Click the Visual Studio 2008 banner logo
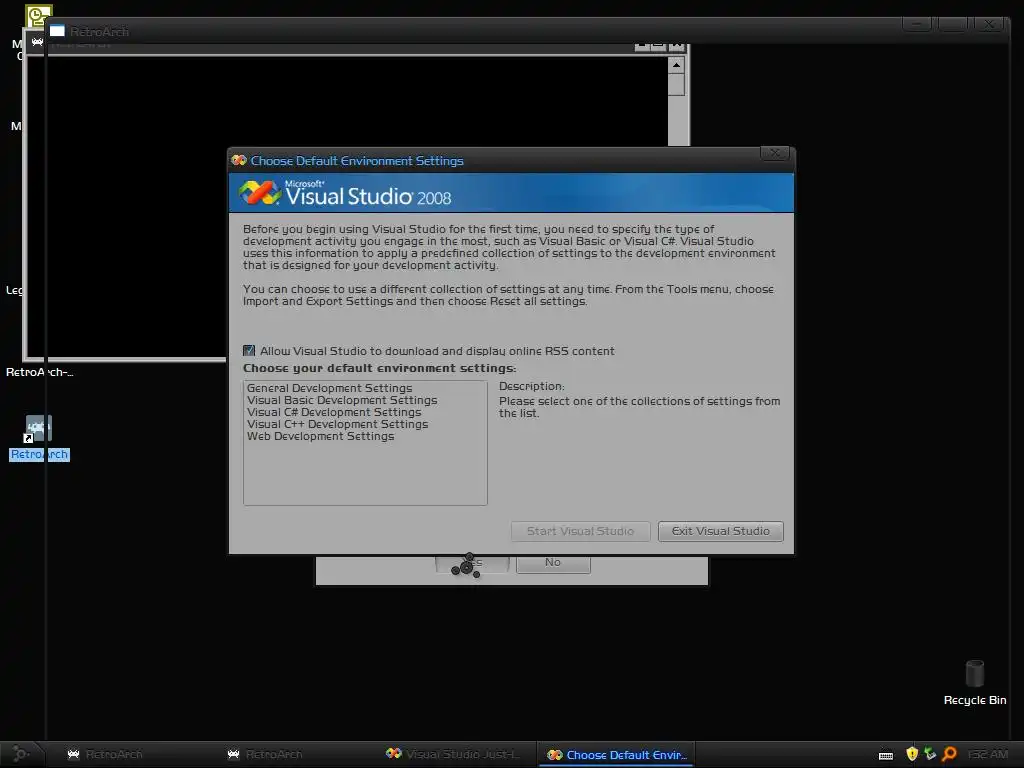Screen dimensions: 1024x768 click(x=345, y=193)
